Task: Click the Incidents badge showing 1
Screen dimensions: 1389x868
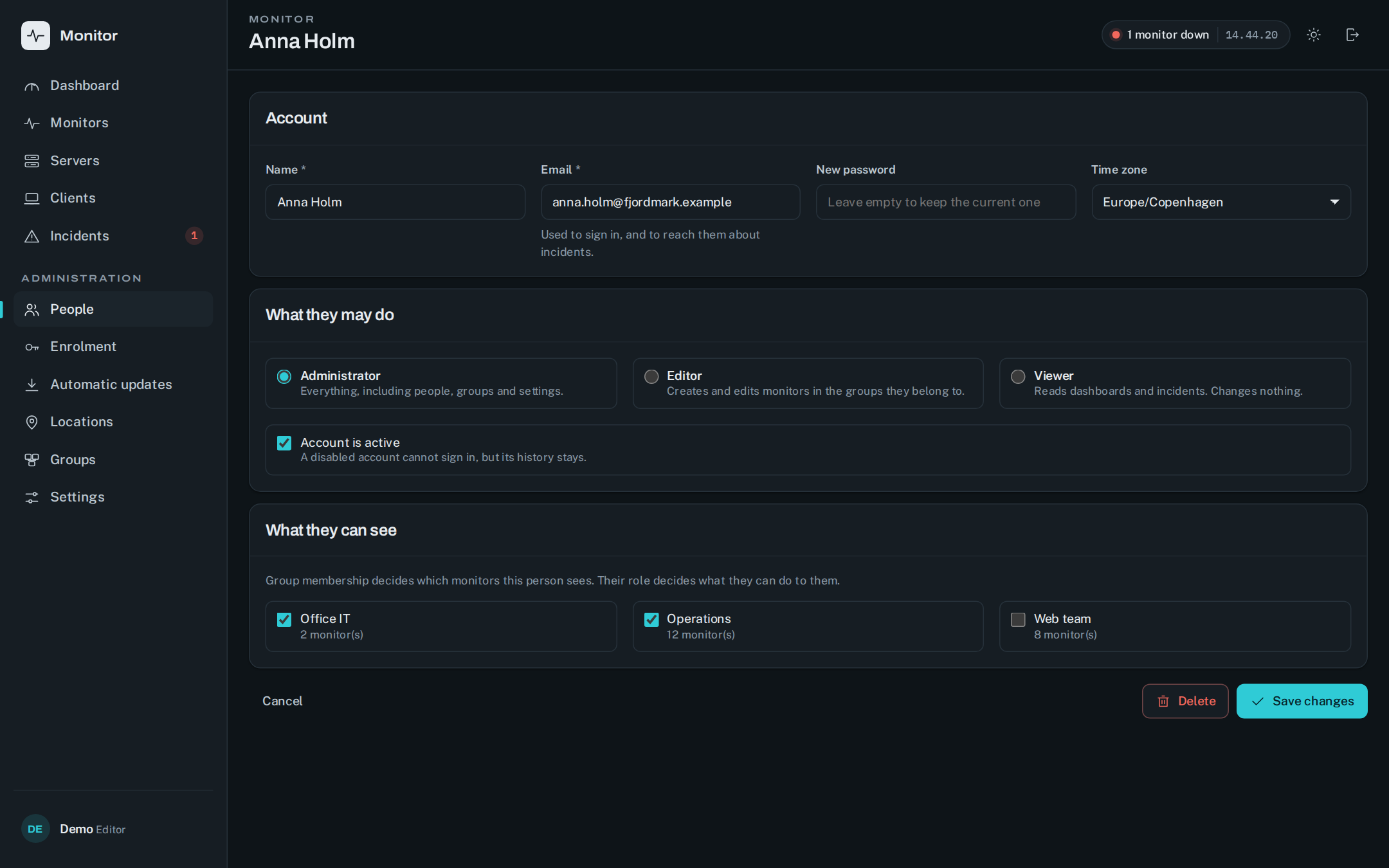Action: [x=194, y=236]
